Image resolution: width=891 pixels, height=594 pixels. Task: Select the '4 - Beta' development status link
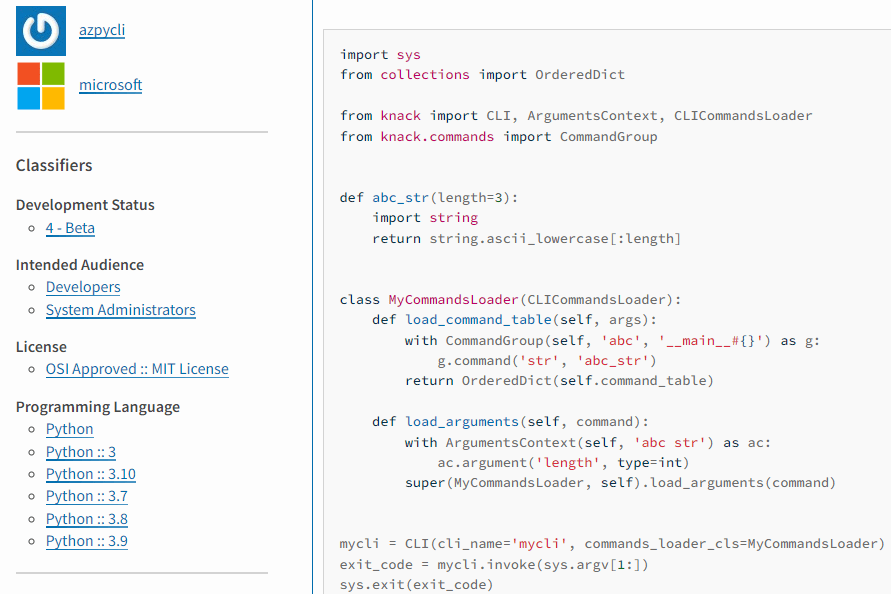point(70,228)
